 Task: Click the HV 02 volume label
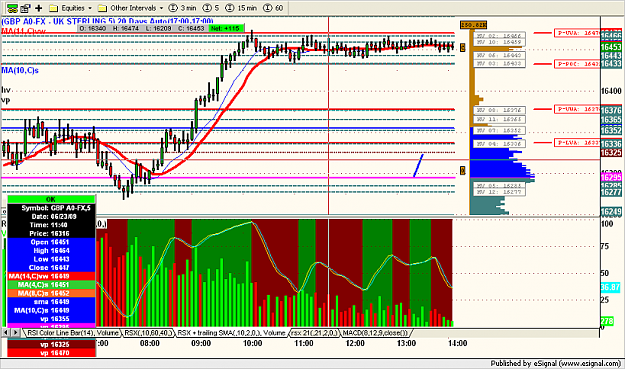[499, 36]
